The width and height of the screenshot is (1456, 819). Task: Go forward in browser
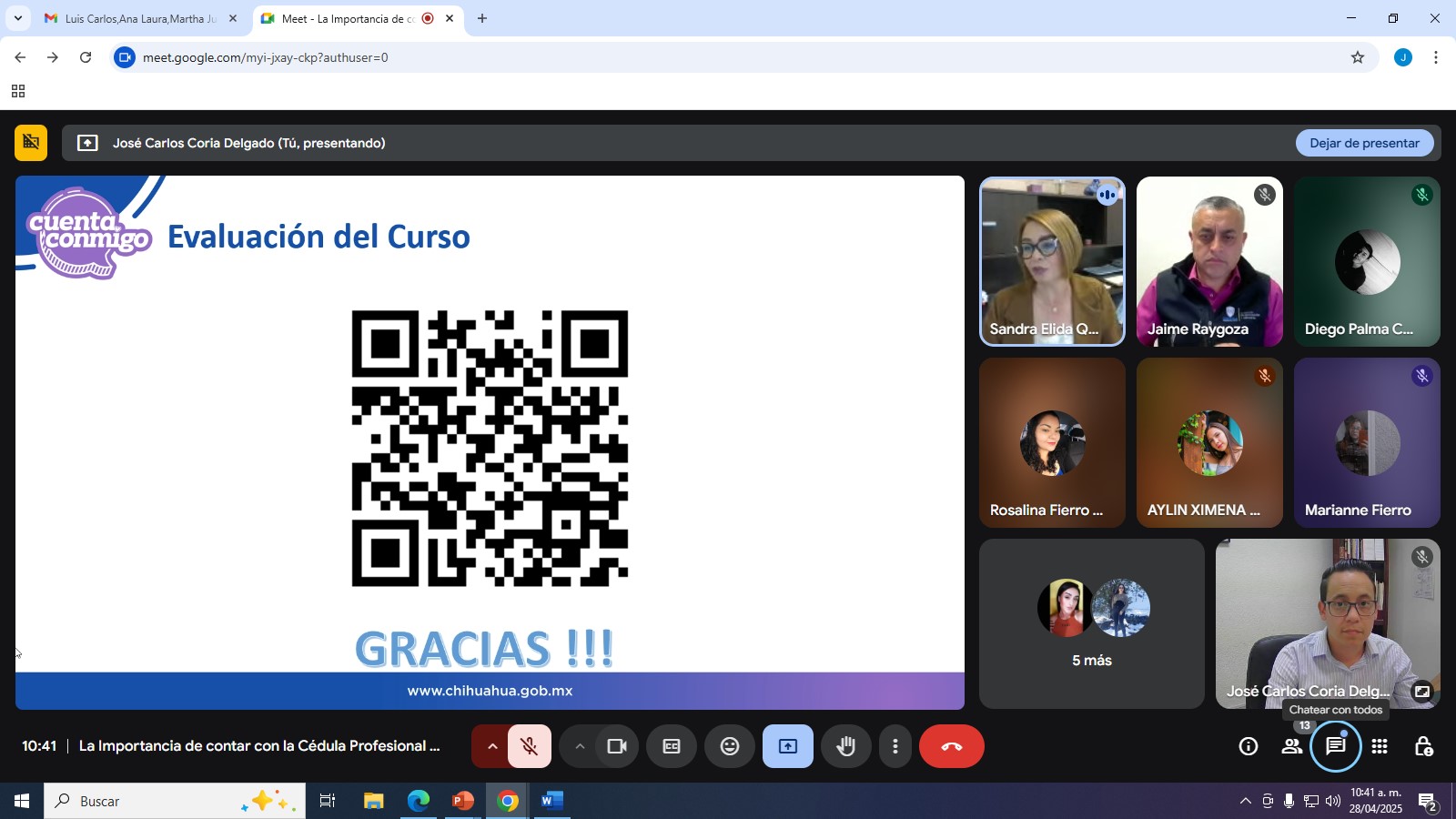click(x=53, y=57)
